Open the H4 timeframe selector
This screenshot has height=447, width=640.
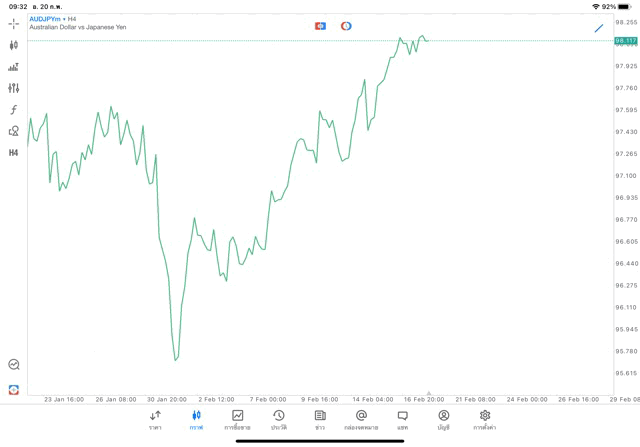[13, 153]
